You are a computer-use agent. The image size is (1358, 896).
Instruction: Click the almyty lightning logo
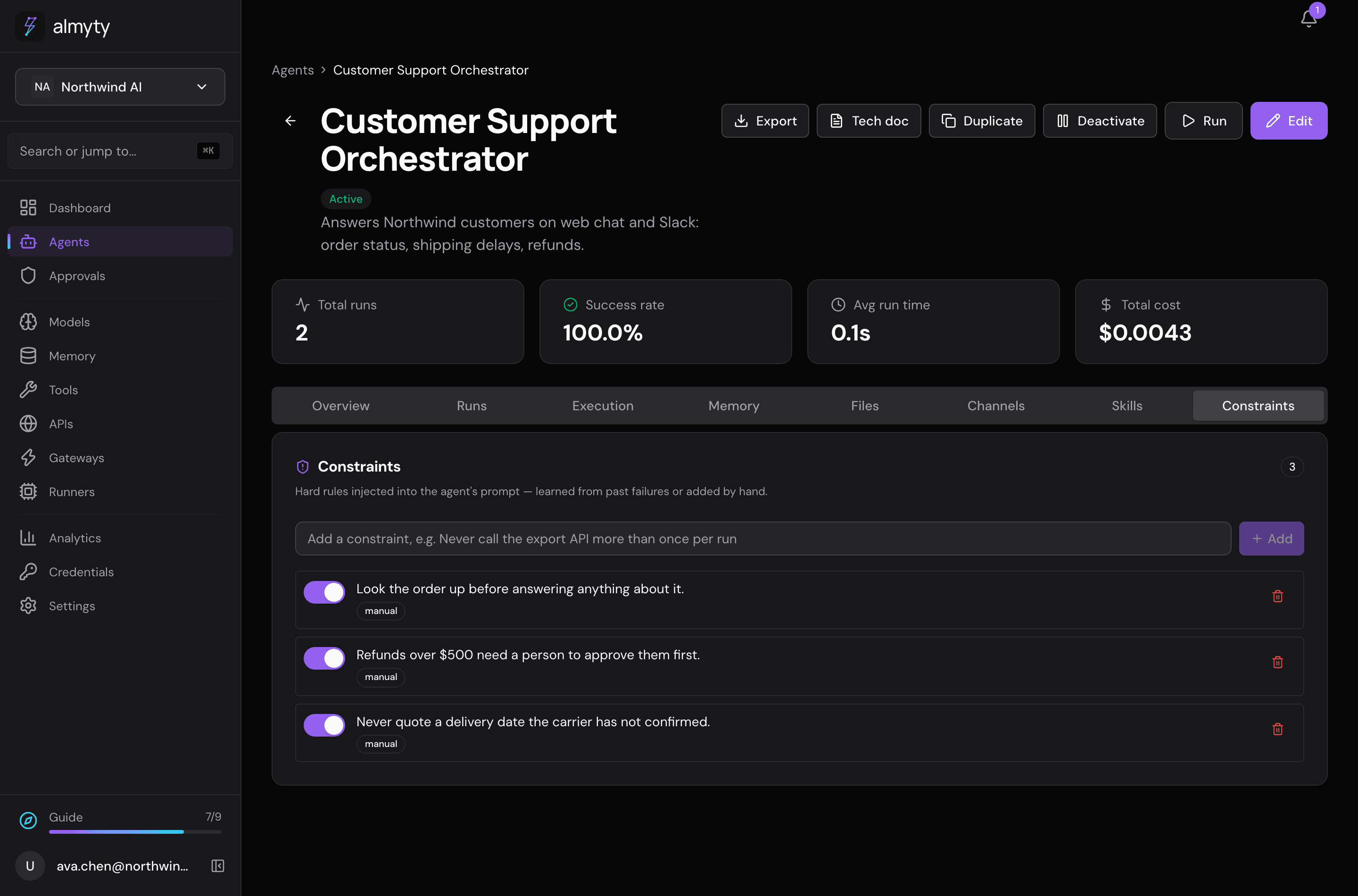tap(30, 26)
